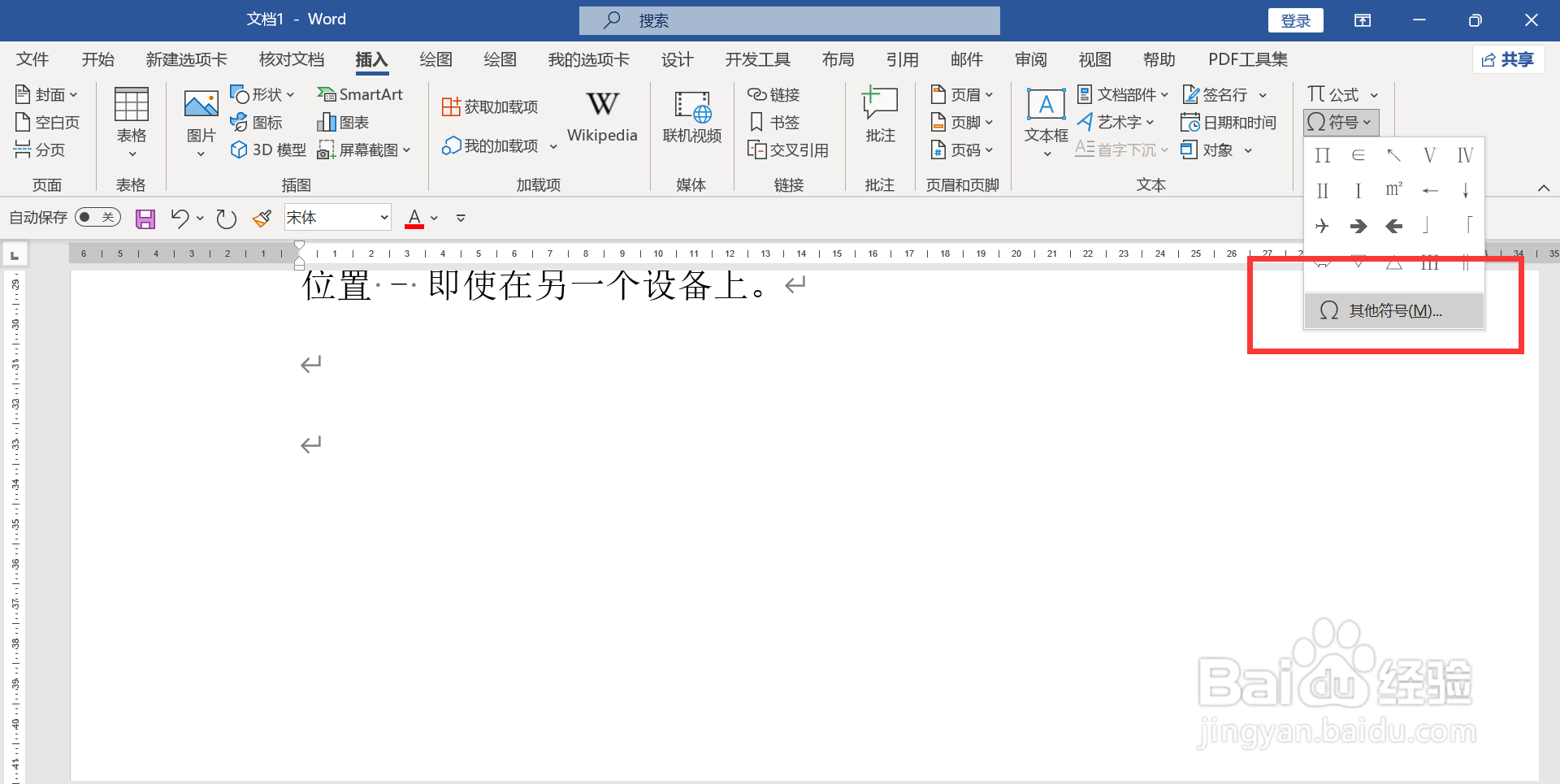
Task: Open 文档部件 quick parts menu
Action: (x=1123, y=95)
